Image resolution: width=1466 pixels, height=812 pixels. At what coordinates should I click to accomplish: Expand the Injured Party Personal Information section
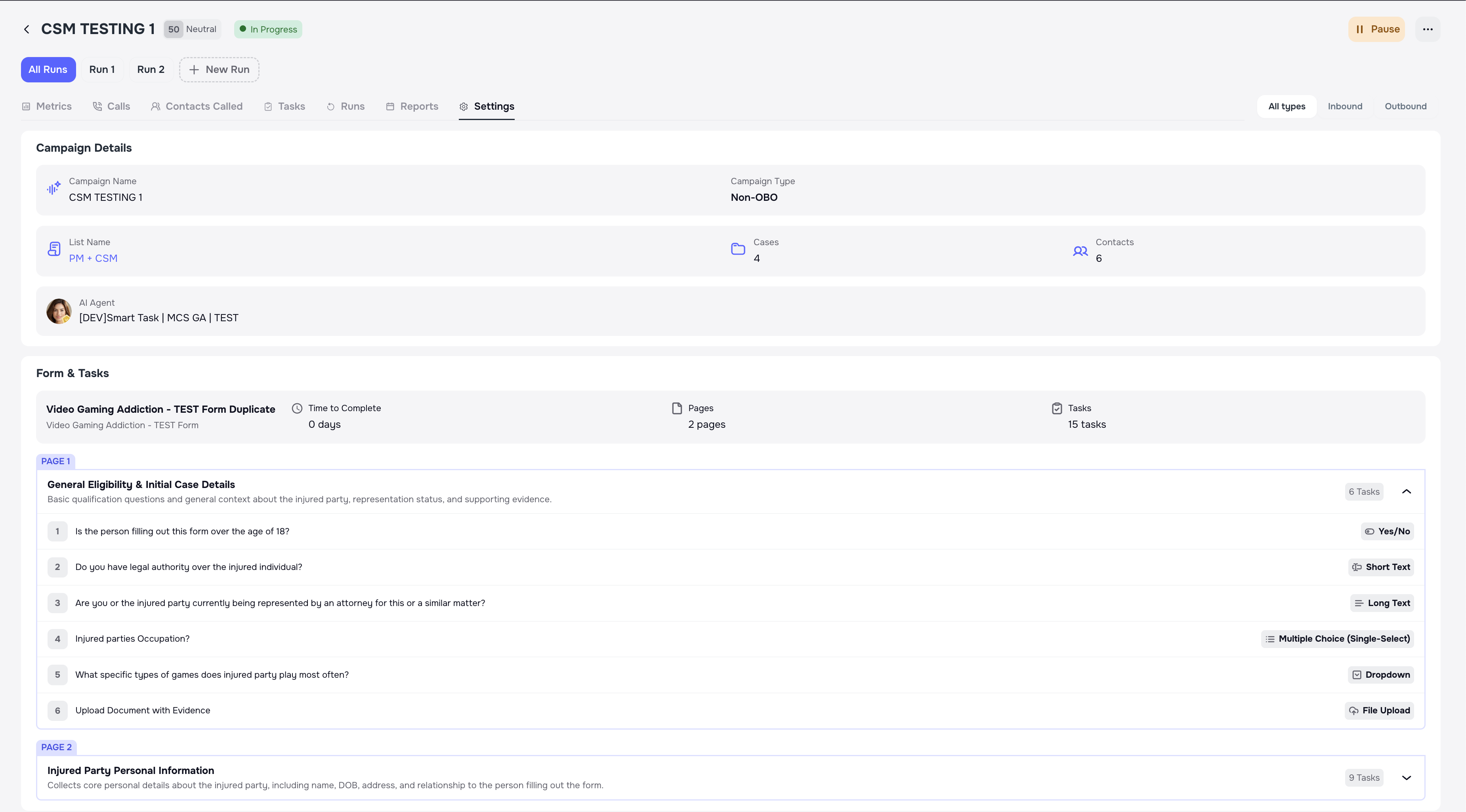[1407, 777]
